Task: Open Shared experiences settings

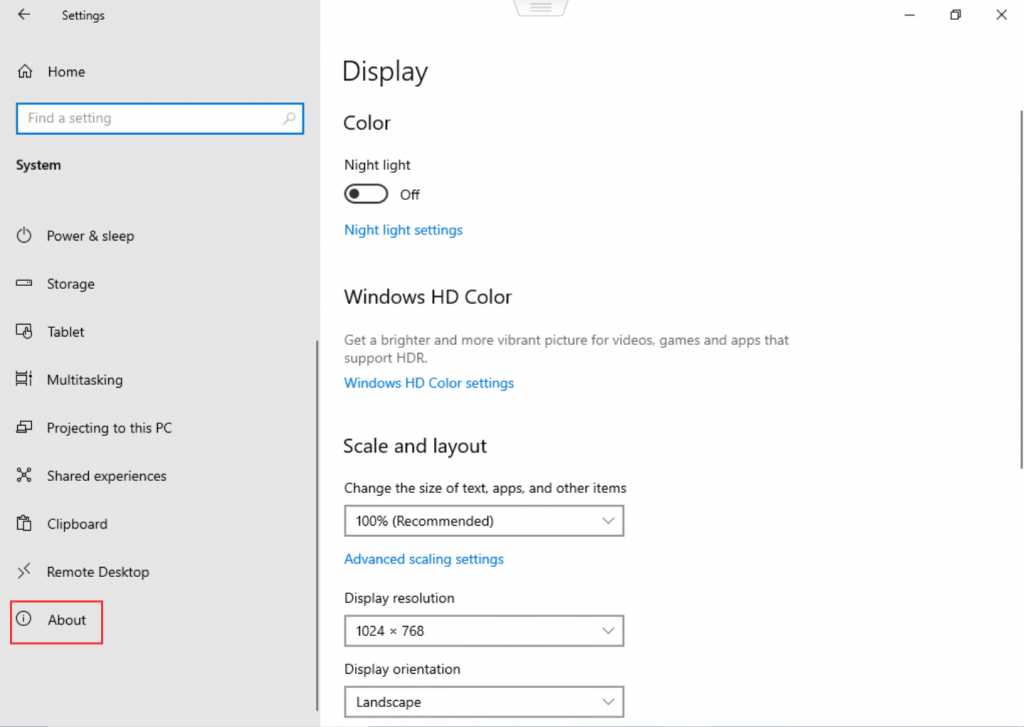Action: click(x=106, y=476)
